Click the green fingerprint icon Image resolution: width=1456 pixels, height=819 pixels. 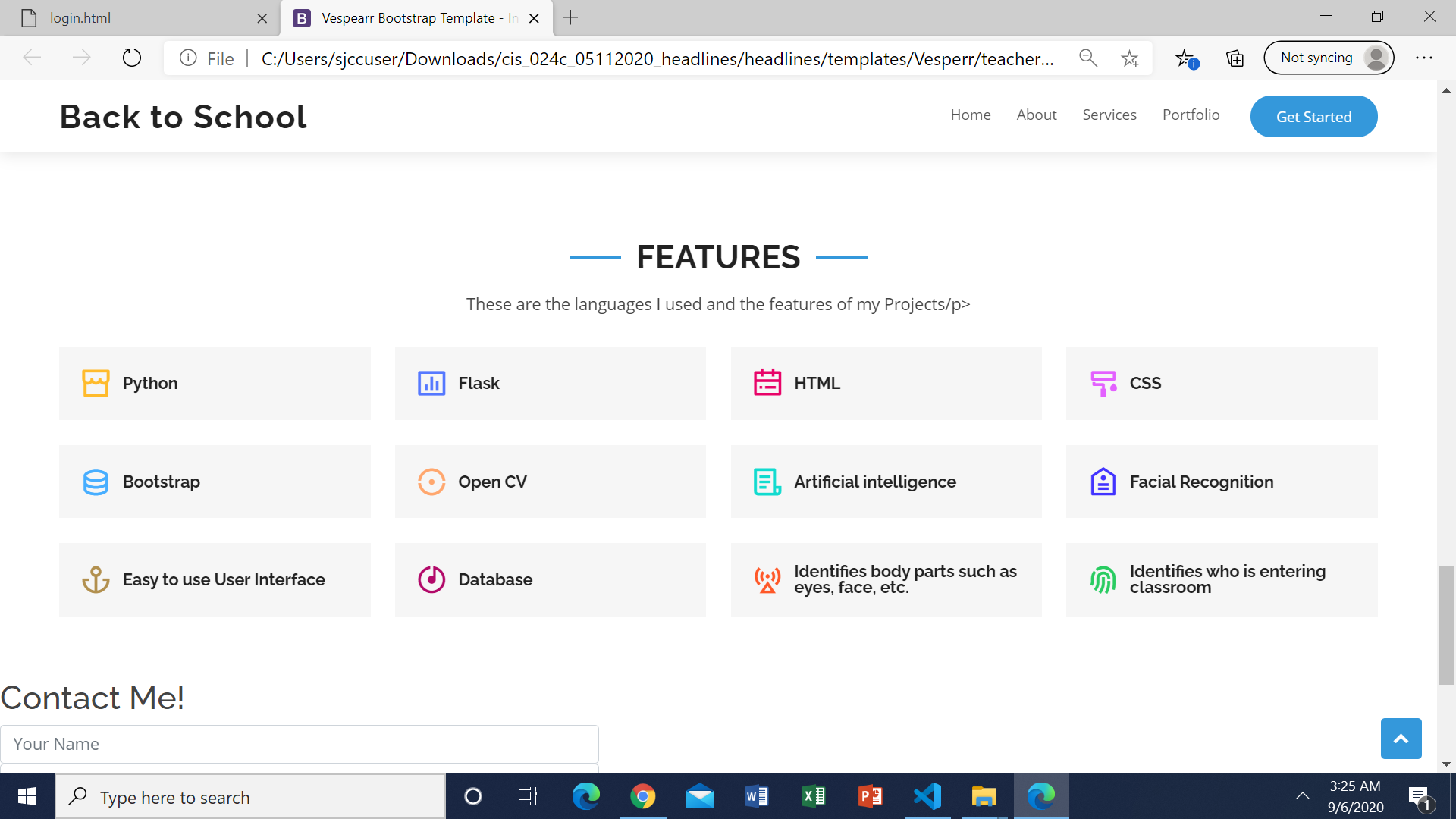point(1103,580)
